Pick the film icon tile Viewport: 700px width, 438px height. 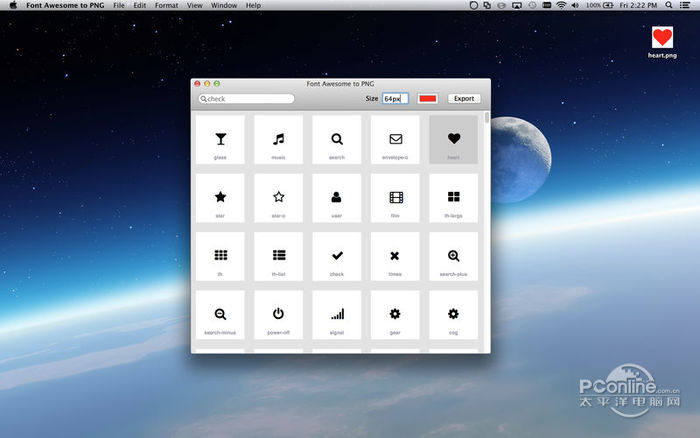click(395, 198)
